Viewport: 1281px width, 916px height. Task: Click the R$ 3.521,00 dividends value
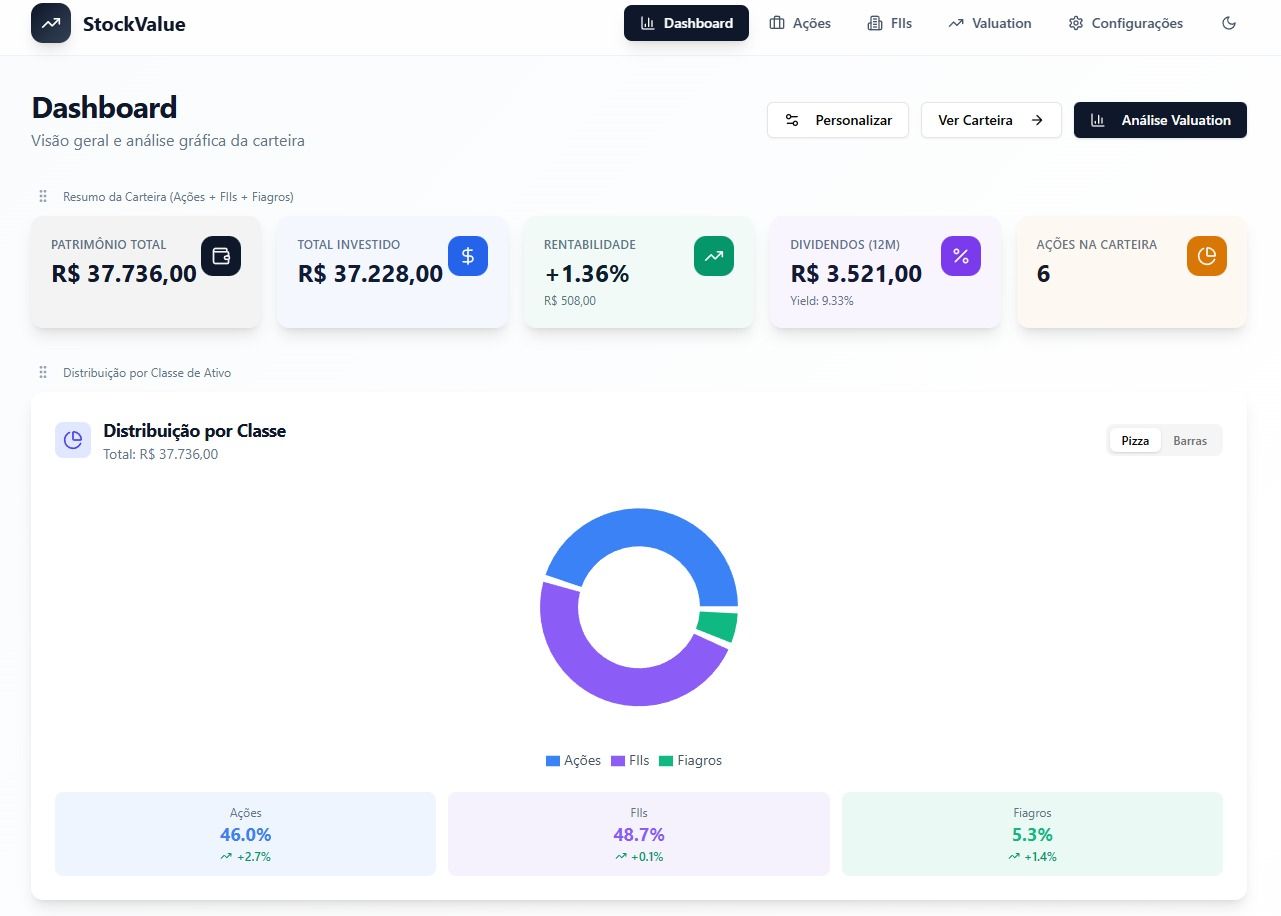click(856, 273)
